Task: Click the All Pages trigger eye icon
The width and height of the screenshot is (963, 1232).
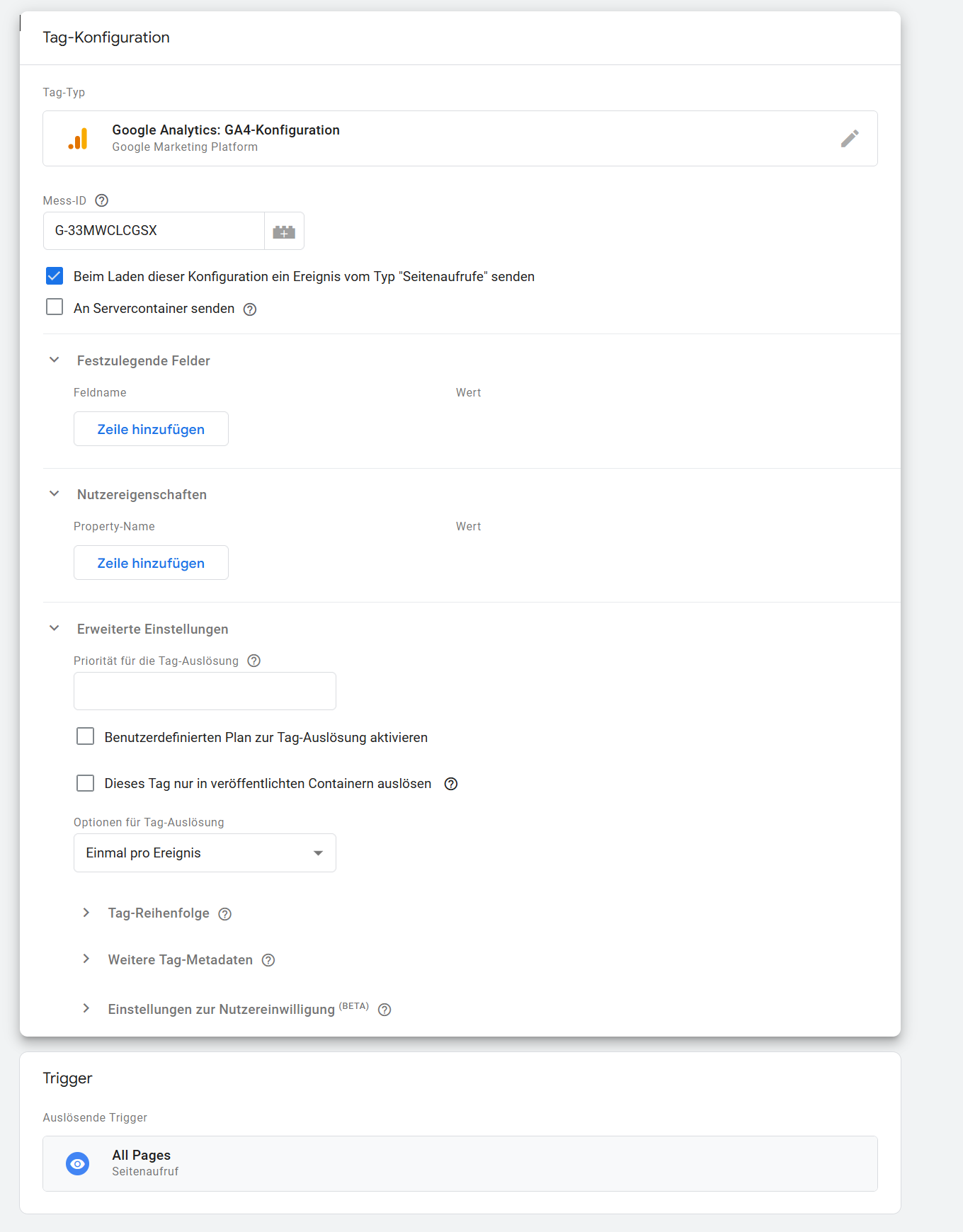Action: click(78, 1163)
